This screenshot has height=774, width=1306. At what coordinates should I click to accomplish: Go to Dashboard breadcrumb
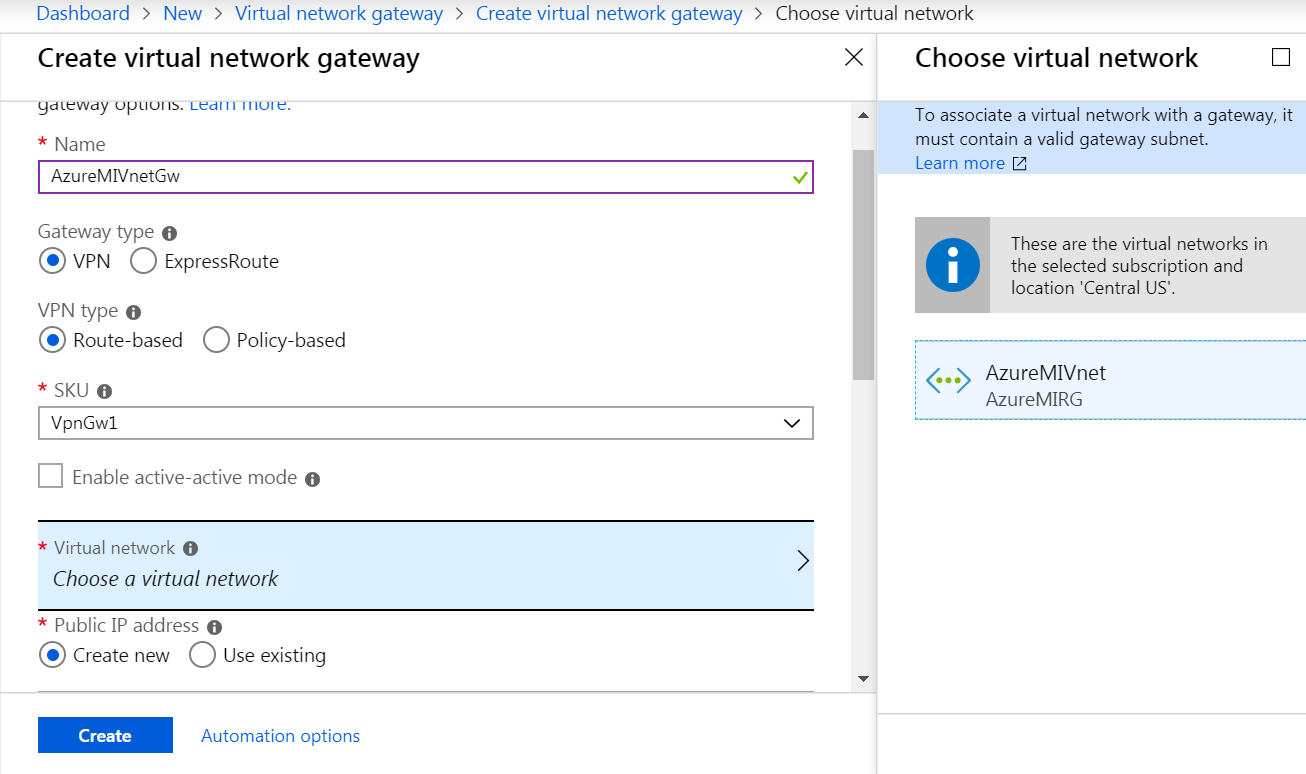click(83, 13)
